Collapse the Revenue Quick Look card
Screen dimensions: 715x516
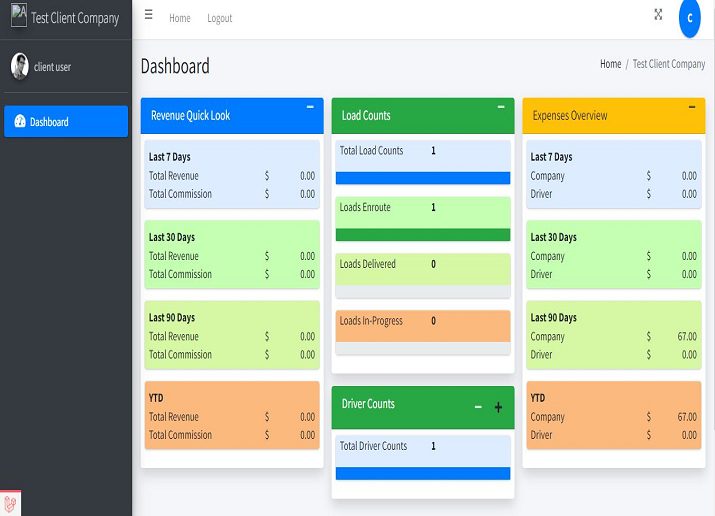(x=310, y=106)
